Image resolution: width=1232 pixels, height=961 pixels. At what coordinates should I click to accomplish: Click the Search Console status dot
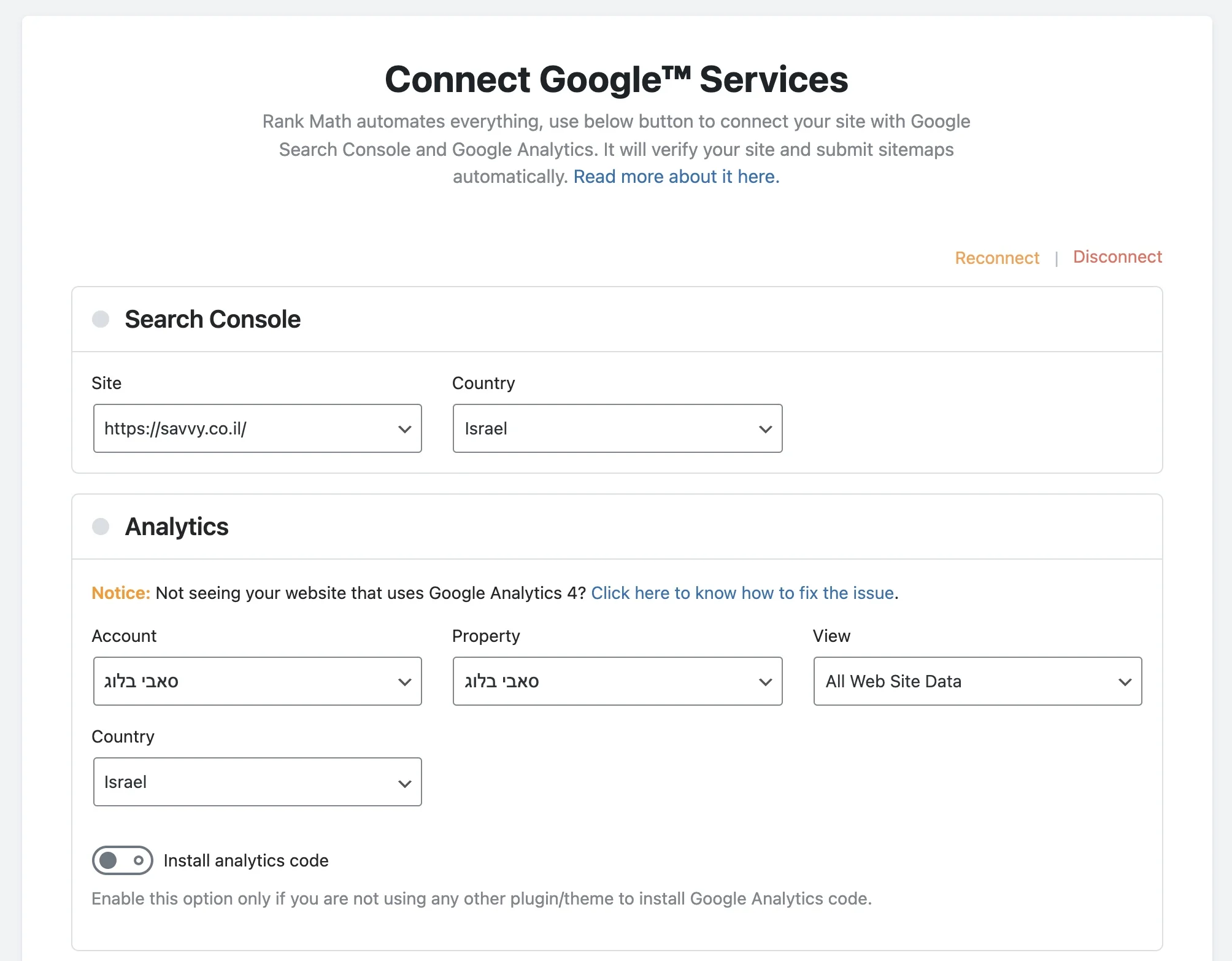[101, 319]
